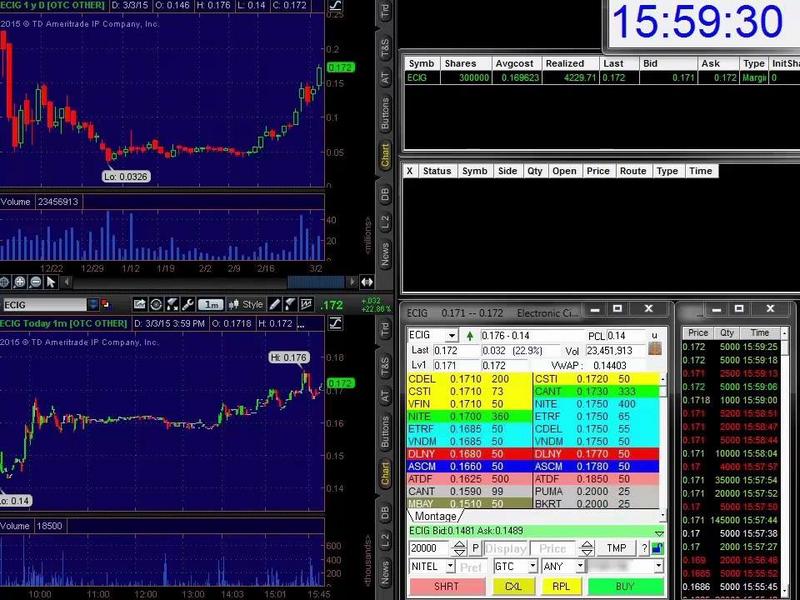
Task: Click the P button beside quantity
Action: tap(475, 548)
